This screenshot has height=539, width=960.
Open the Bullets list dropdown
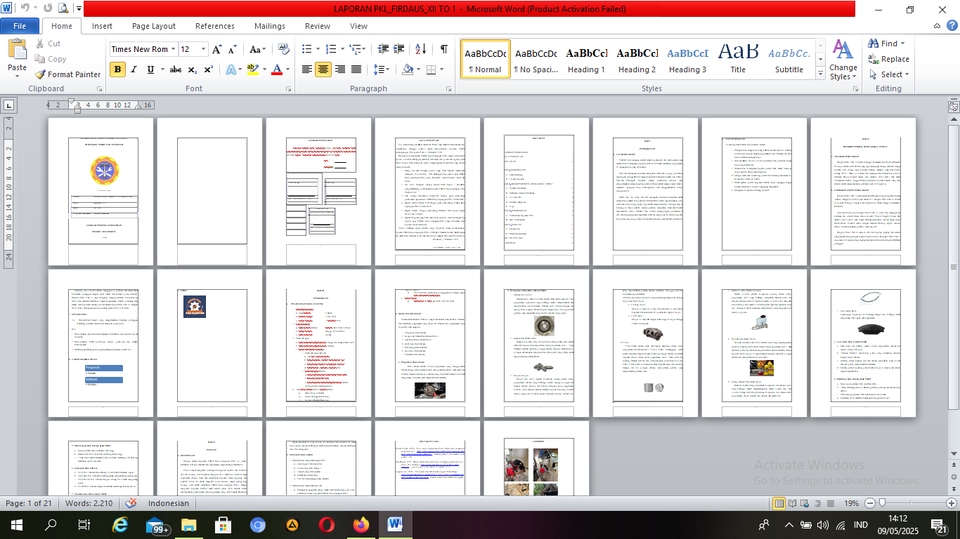click(318, 49)
